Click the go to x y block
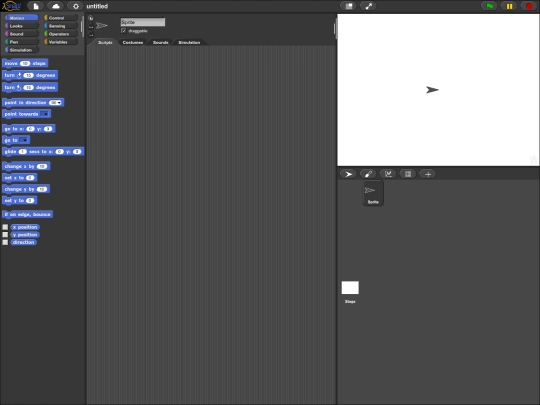The width and height of the screenshot is (540, 405). pyautogui.click(x=29, y=129)
